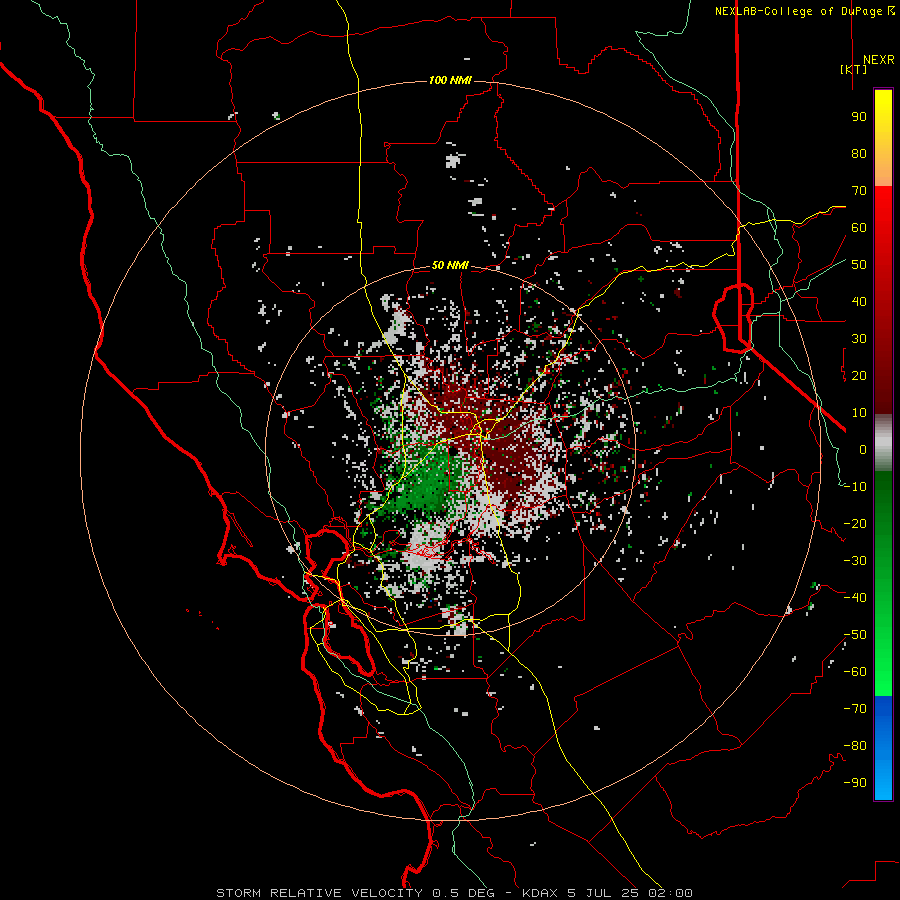Click the positive 40 scale value

[x=859, y=301]
